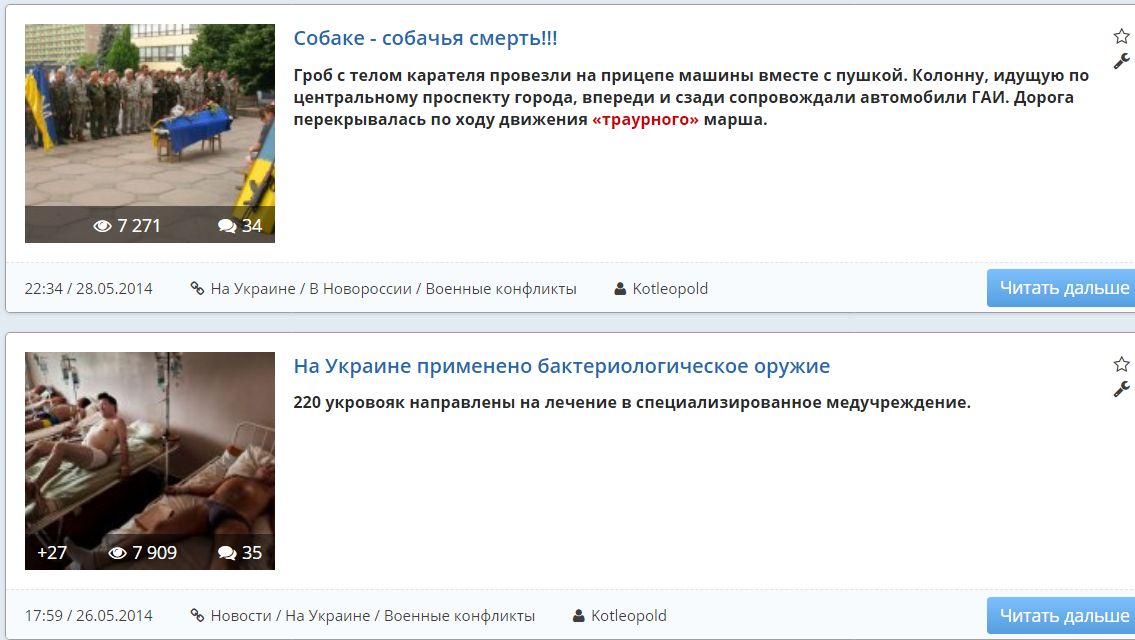Open "На Украине применено бактериологическое оружие" headline

pyautogui.click(x=561, y=366)
